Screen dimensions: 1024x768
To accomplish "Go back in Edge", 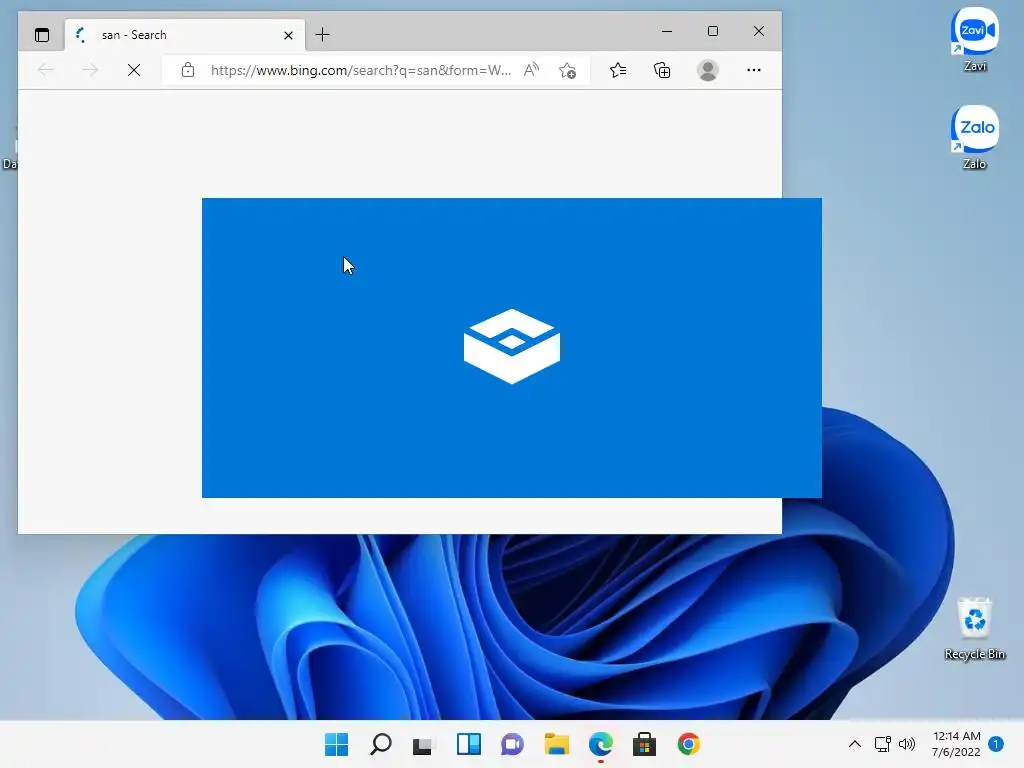I will click(x=46, y=70).
